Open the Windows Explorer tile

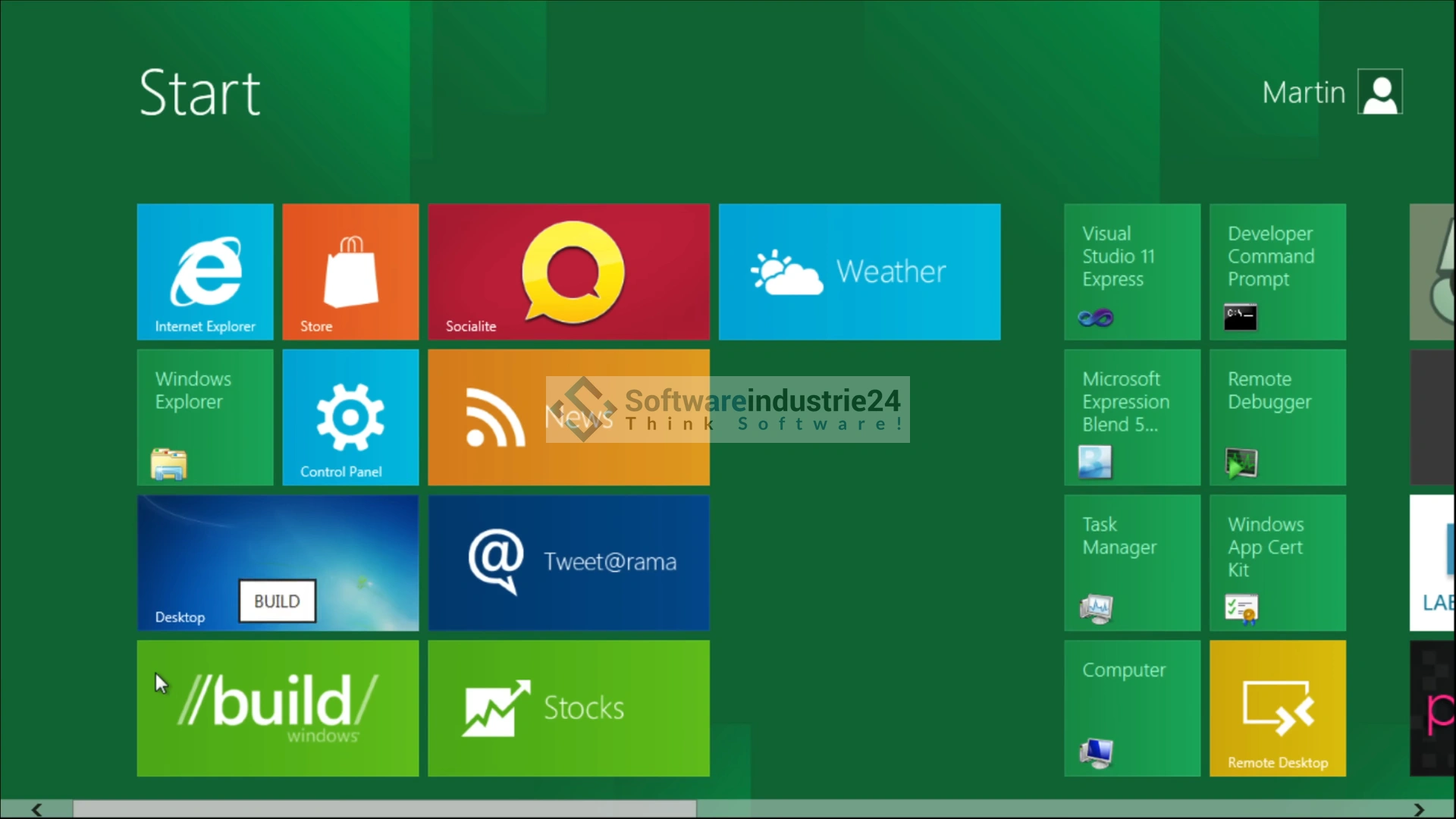click(205, 417)
